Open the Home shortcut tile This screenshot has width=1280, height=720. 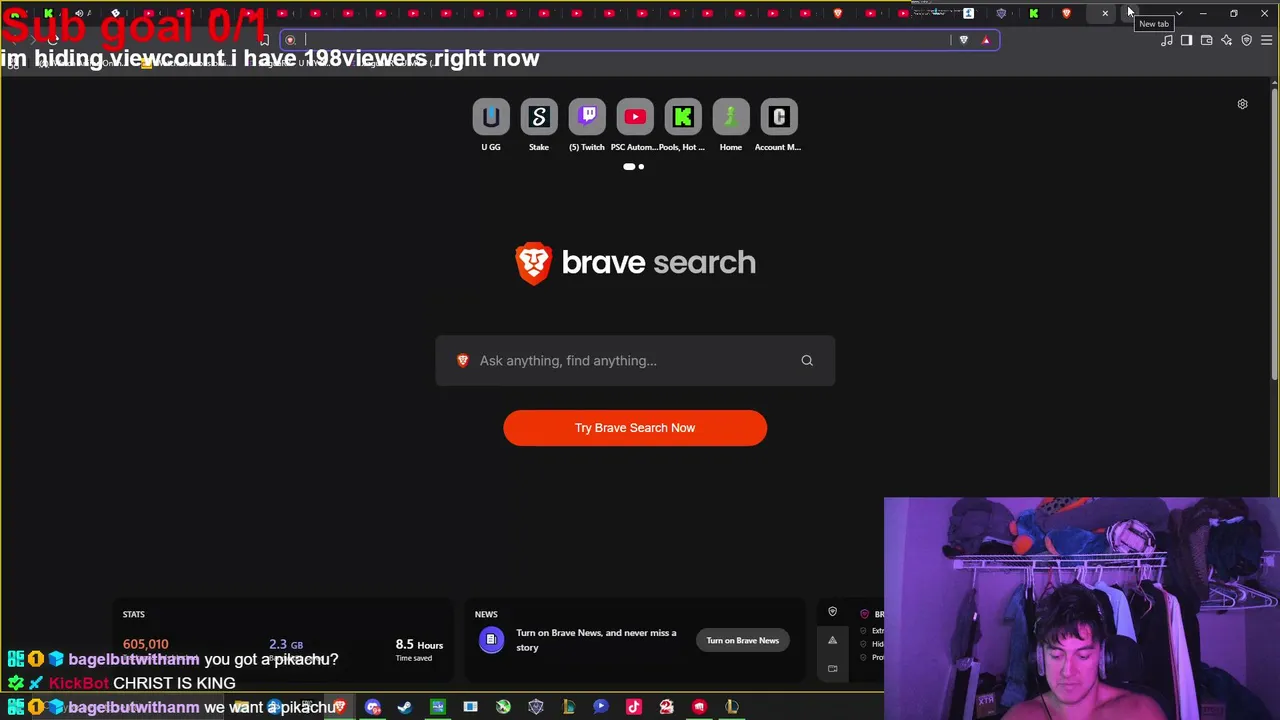tap(731, 117)
